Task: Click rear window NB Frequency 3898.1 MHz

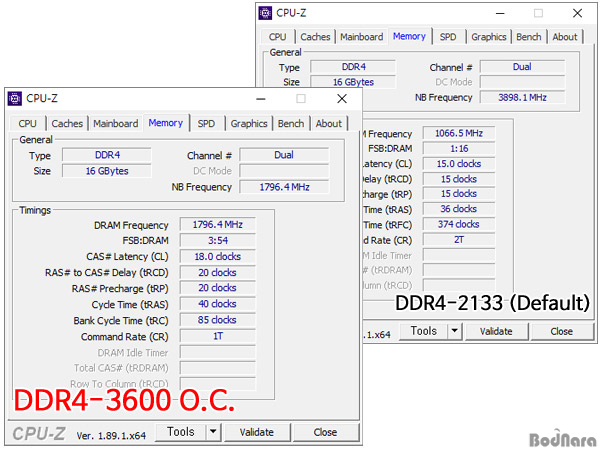Action: [522, 98]
